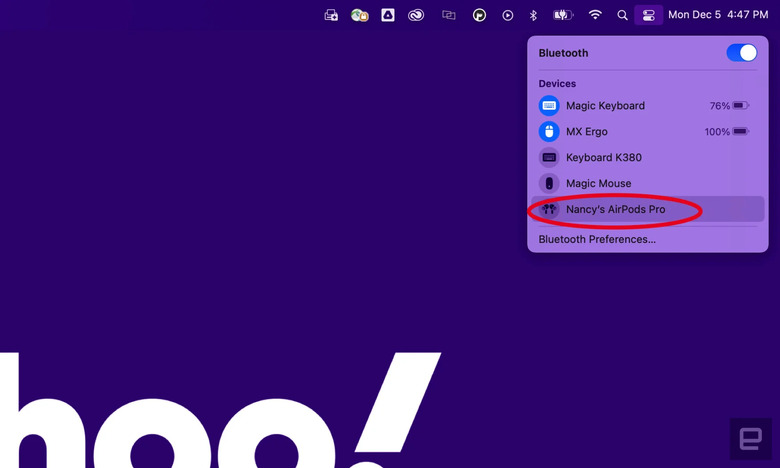
Task: Open Spotlight search magnifier
Action: 622,15
